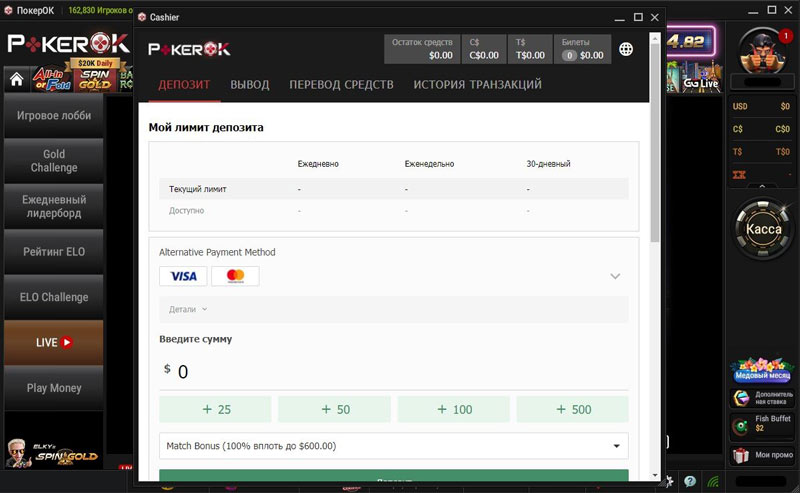Viewport: 800px width, 493px height.
Task: Click the Доступно row label
Action: pyautogui.click(x=186, y=210)
